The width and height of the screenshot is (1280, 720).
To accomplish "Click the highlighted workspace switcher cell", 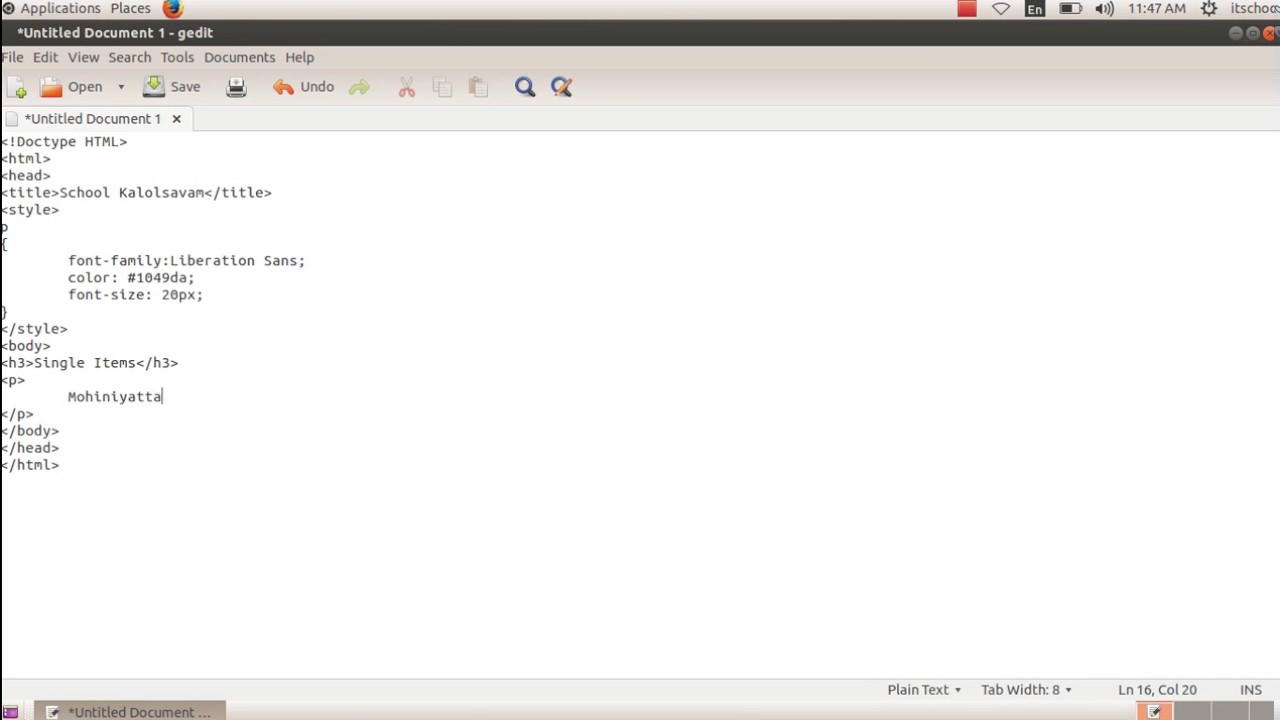I will tap(1154, 712).
